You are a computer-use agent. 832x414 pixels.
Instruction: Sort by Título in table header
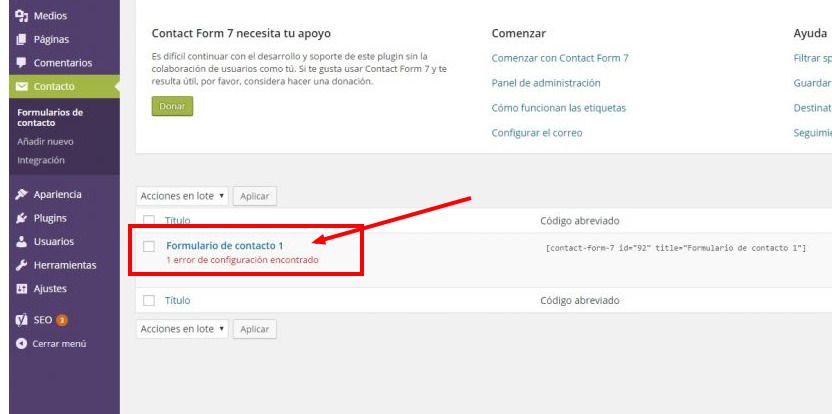click(x=177, y=221)
